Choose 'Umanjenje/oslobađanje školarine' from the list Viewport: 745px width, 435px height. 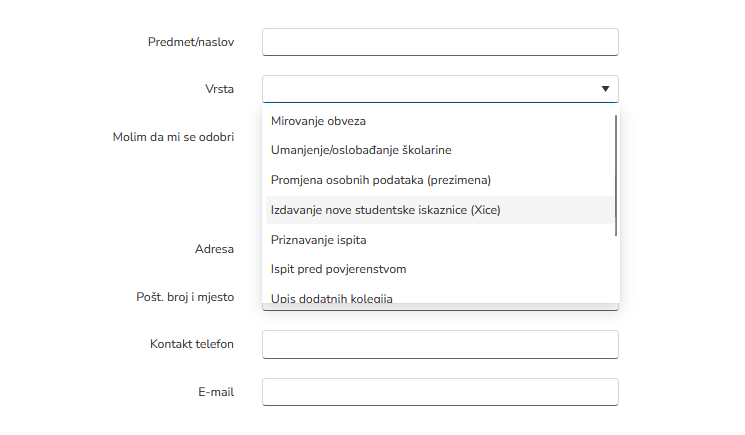[x=361, y=150]
